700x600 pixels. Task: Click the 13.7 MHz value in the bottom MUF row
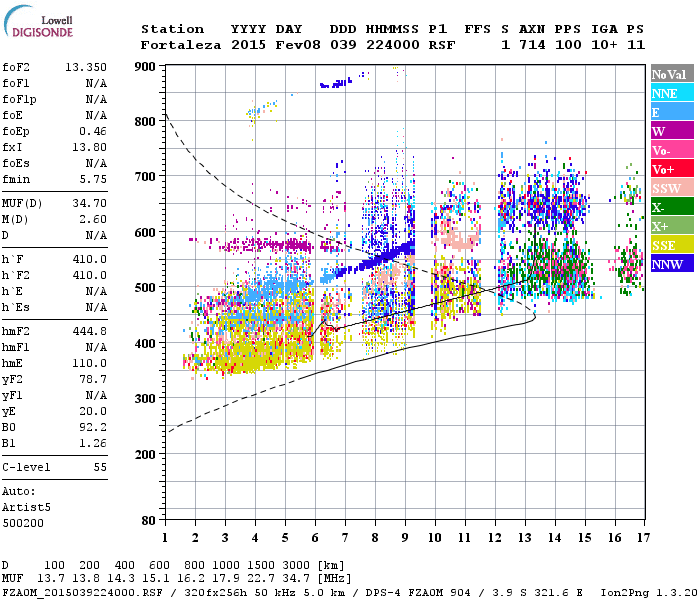[51, 579]
